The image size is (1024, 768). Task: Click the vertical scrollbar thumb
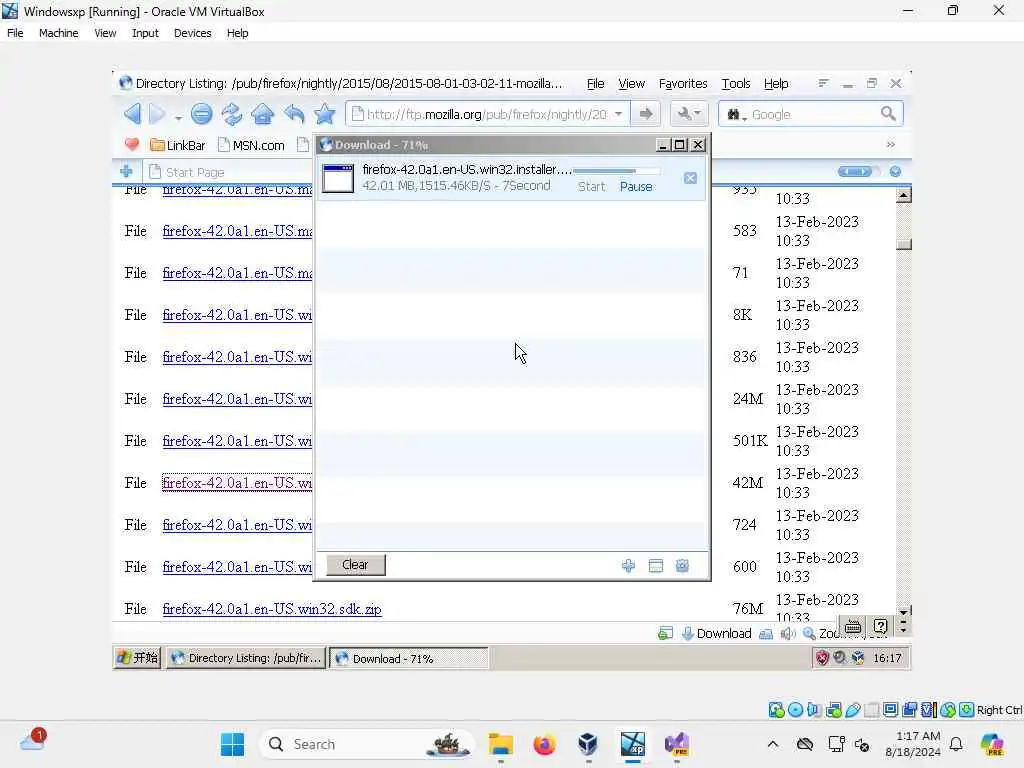(x=903, y=244)
